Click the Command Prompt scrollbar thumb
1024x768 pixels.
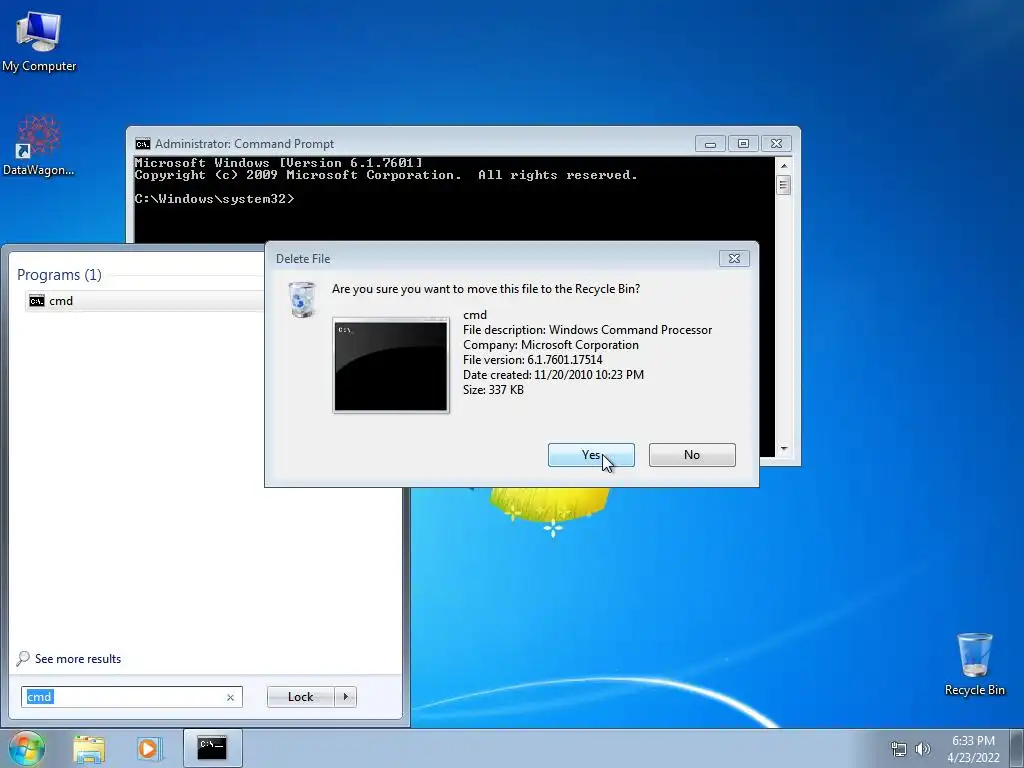[x=784, y=185]
